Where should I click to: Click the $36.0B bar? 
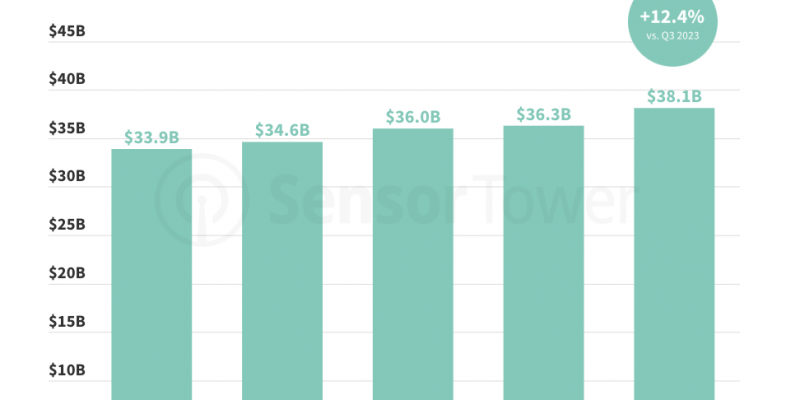tap(413, 264)
